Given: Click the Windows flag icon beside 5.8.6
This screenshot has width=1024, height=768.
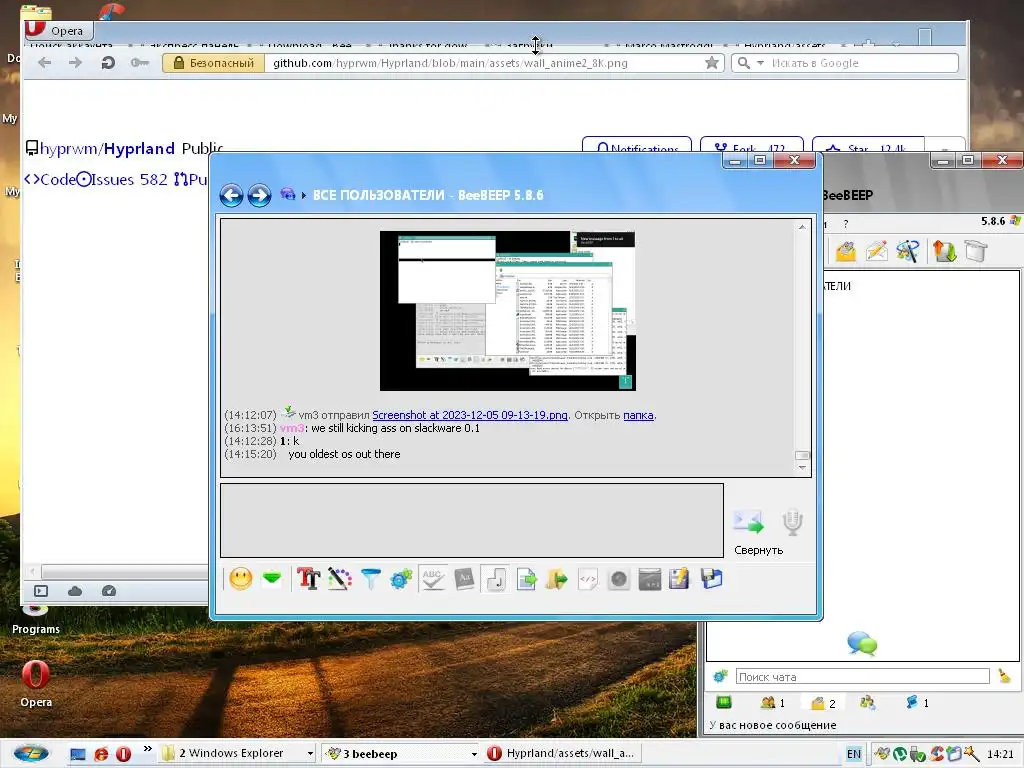Looking at the screenshot, I should [x=1016, y=221].
